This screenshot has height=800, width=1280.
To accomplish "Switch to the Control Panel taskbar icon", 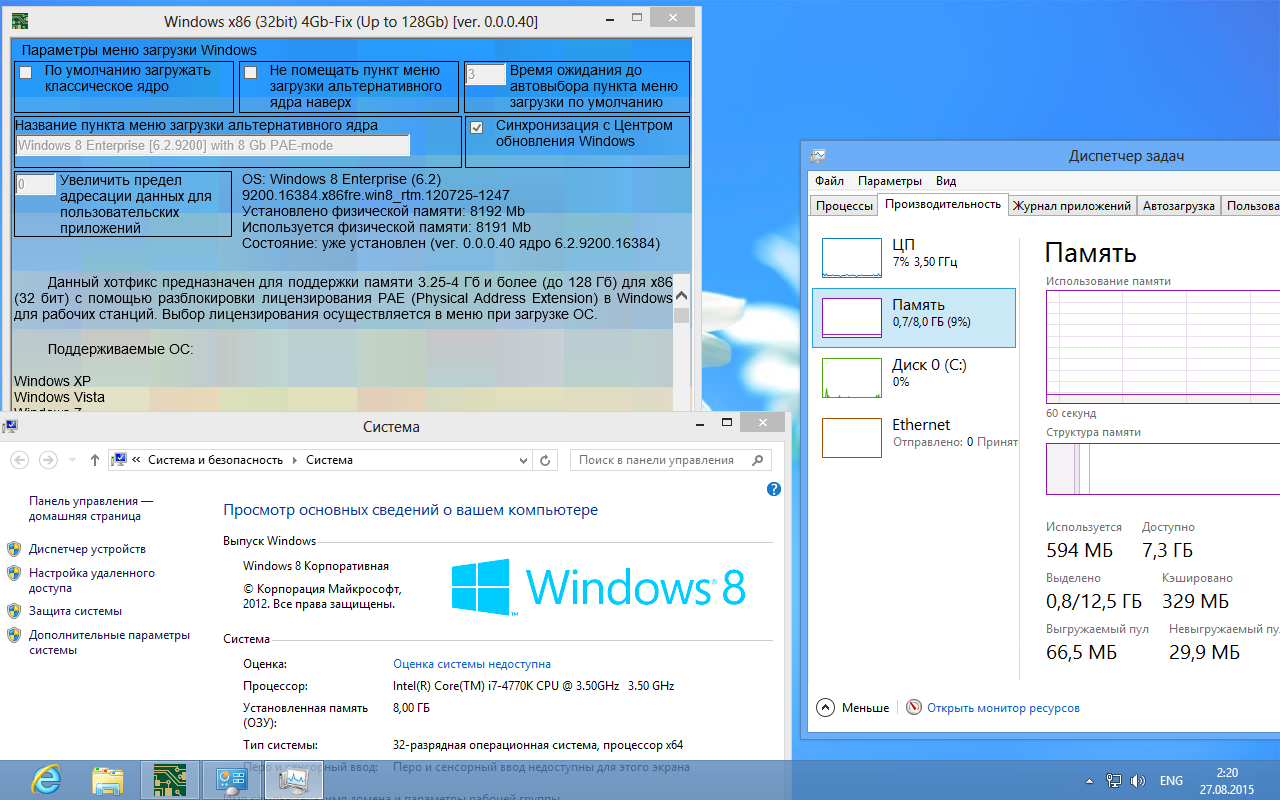I will click(232, 779).
